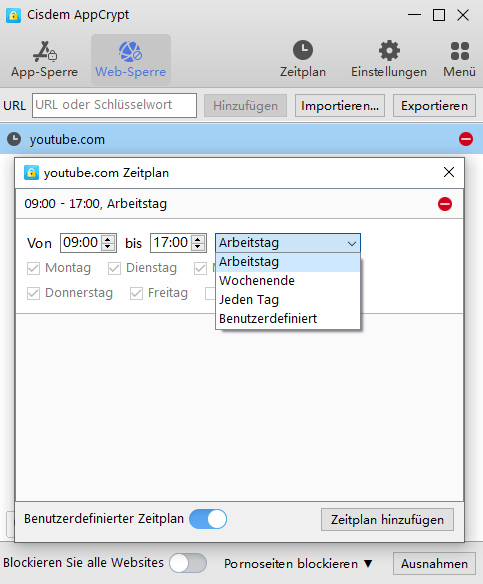
Task: Toggle the Dienstag checkbox
Action: tap(114, 268)
